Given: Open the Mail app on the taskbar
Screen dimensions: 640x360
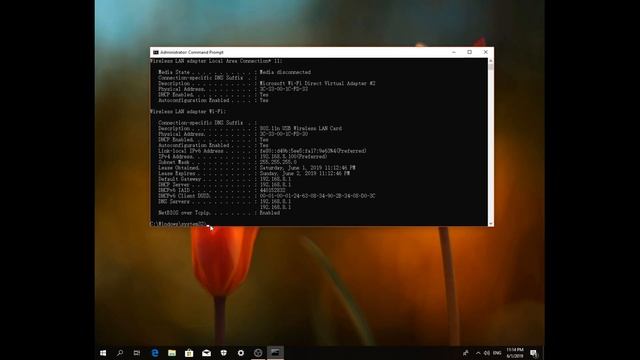Looking at the screenshot, I should [x=207, y=353].
